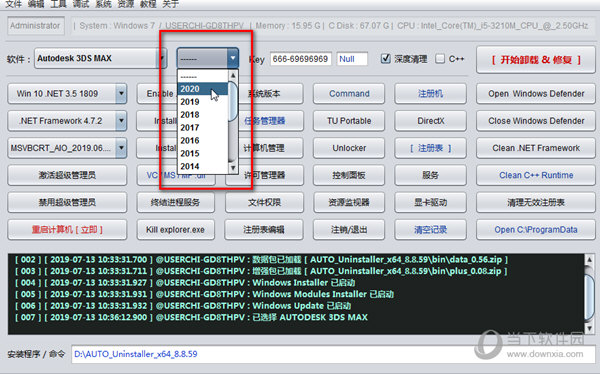Click the Key field 666-69696969
This screenshot has height=374, width=600.
coord(300,59)
